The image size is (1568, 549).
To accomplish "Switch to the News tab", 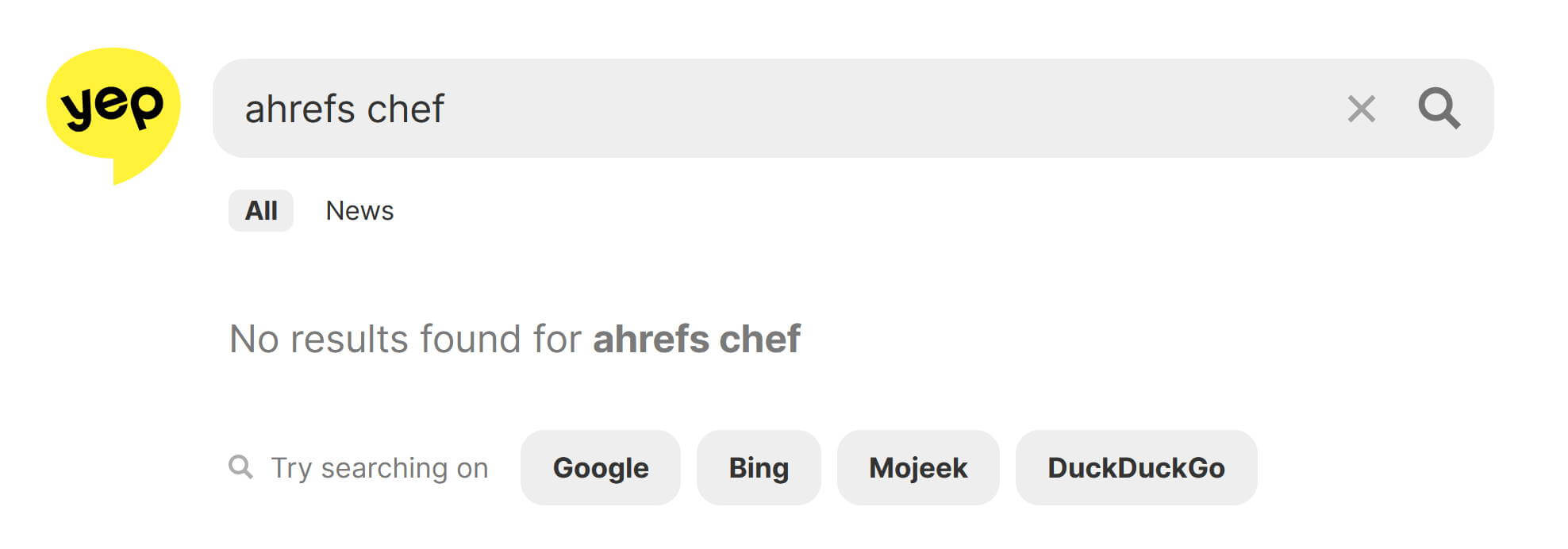I will pos(359,211).
